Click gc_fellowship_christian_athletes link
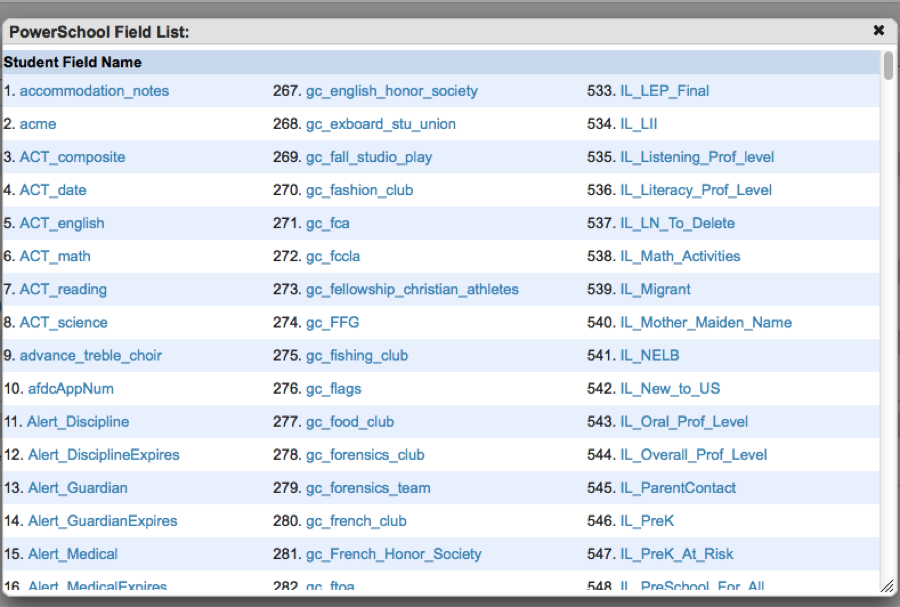The height and width of the screenshot is (607, 900). 412,289
